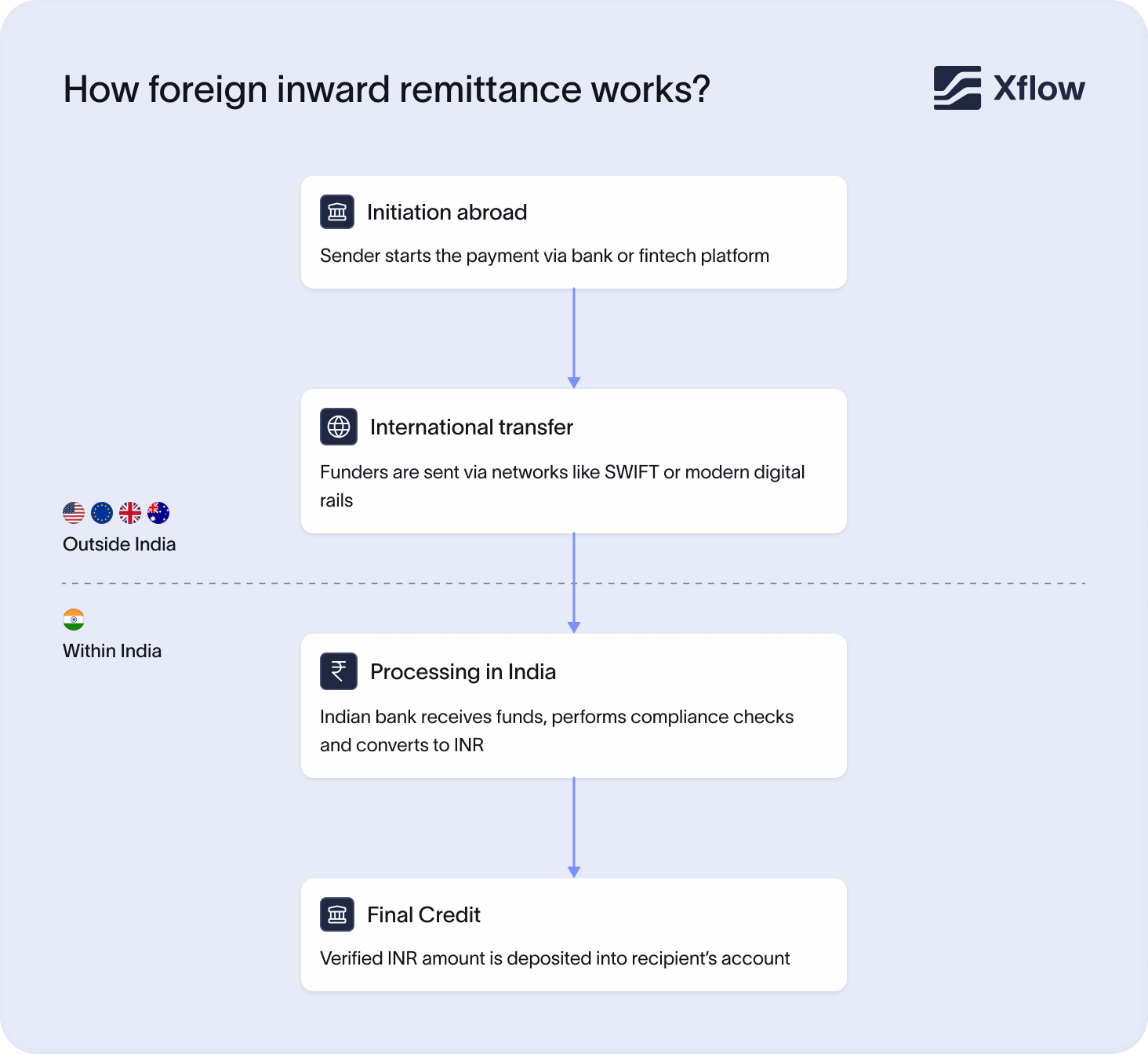Click the European Union flag icon
This screenshot has height=1054, width=1148.
point(102,513)
